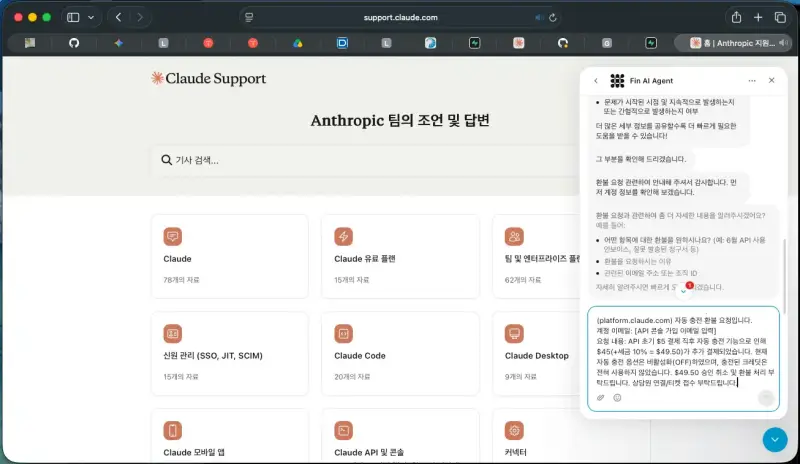
Task: Click the 기사 검색 search field
Action: pos(365,160)
